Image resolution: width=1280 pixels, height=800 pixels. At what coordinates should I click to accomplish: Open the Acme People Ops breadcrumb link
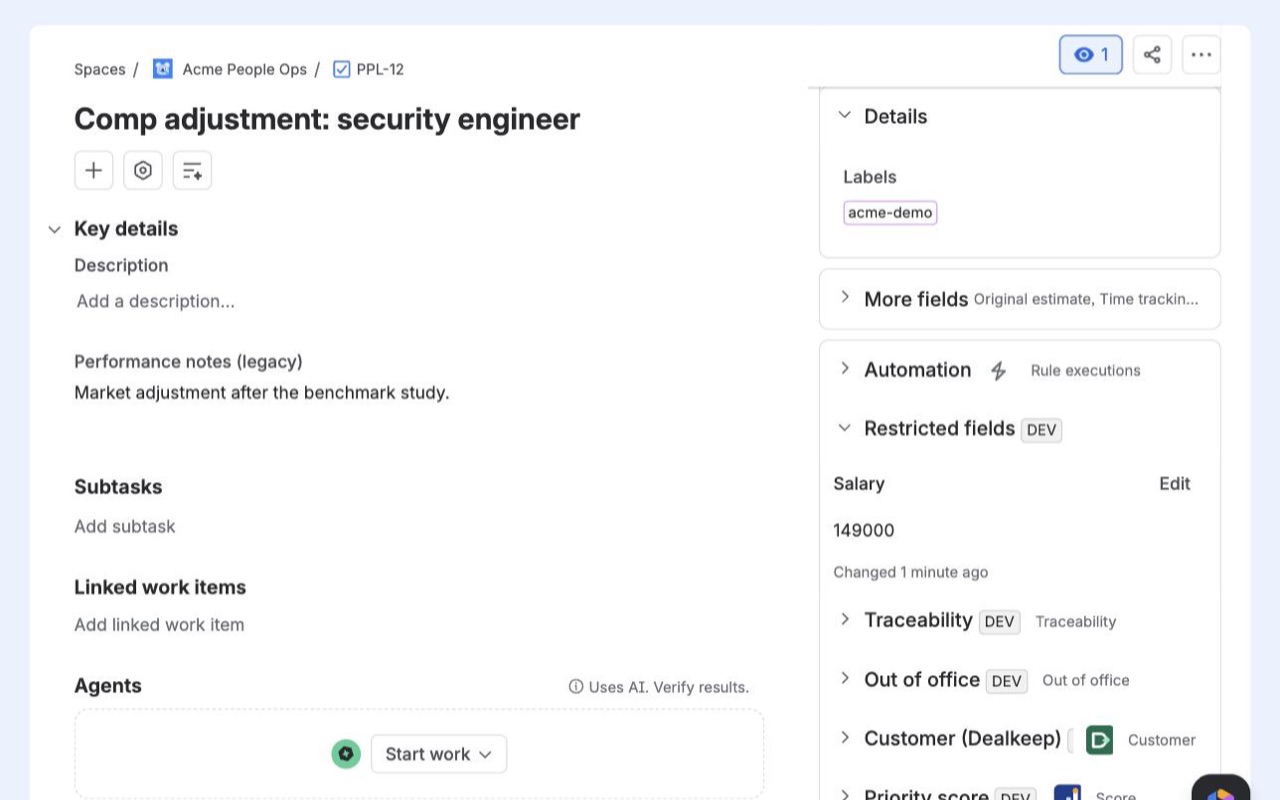click(245, 69)
